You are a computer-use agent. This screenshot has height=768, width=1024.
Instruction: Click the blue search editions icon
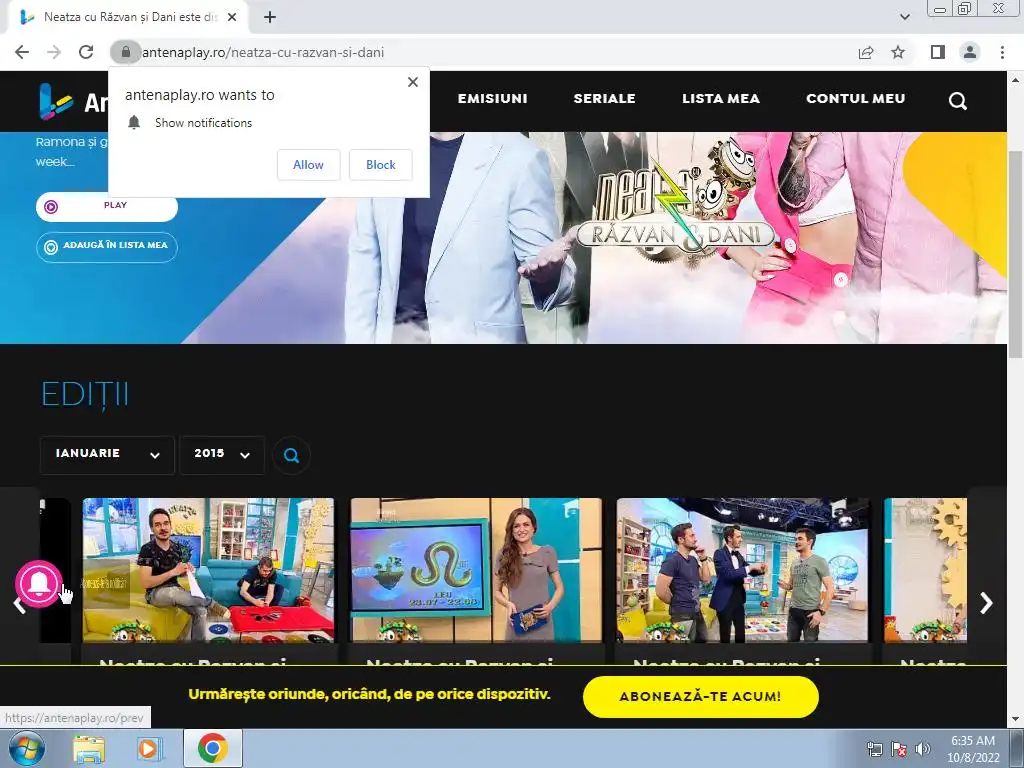(x=291, y=455)
